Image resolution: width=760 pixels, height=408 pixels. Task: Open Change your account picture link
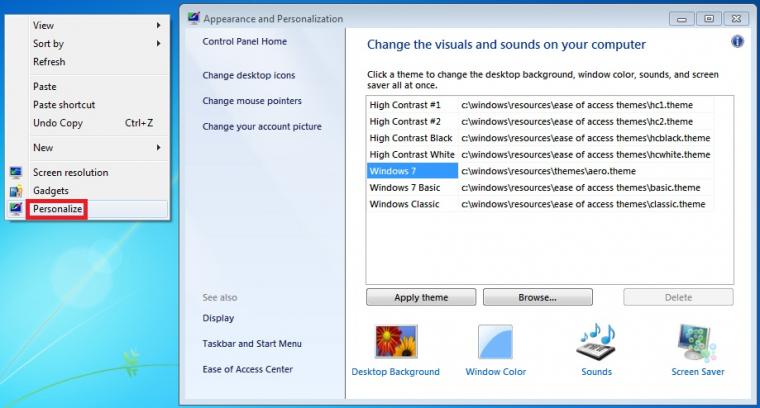coord(262,126)
